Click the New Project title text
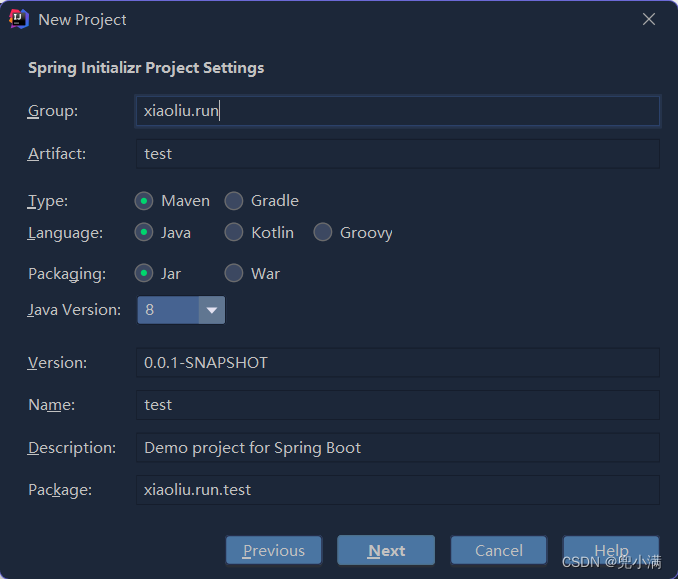The image size is (678, 579). 82,20
